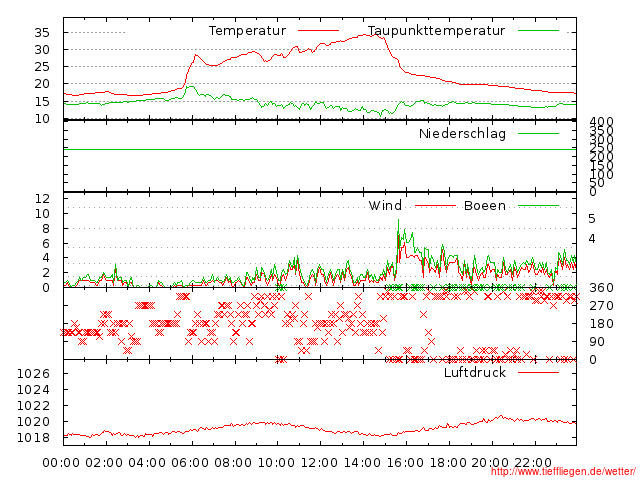Click the green Boeen legend line
The image size is (640, 480).
coord(538,205)
